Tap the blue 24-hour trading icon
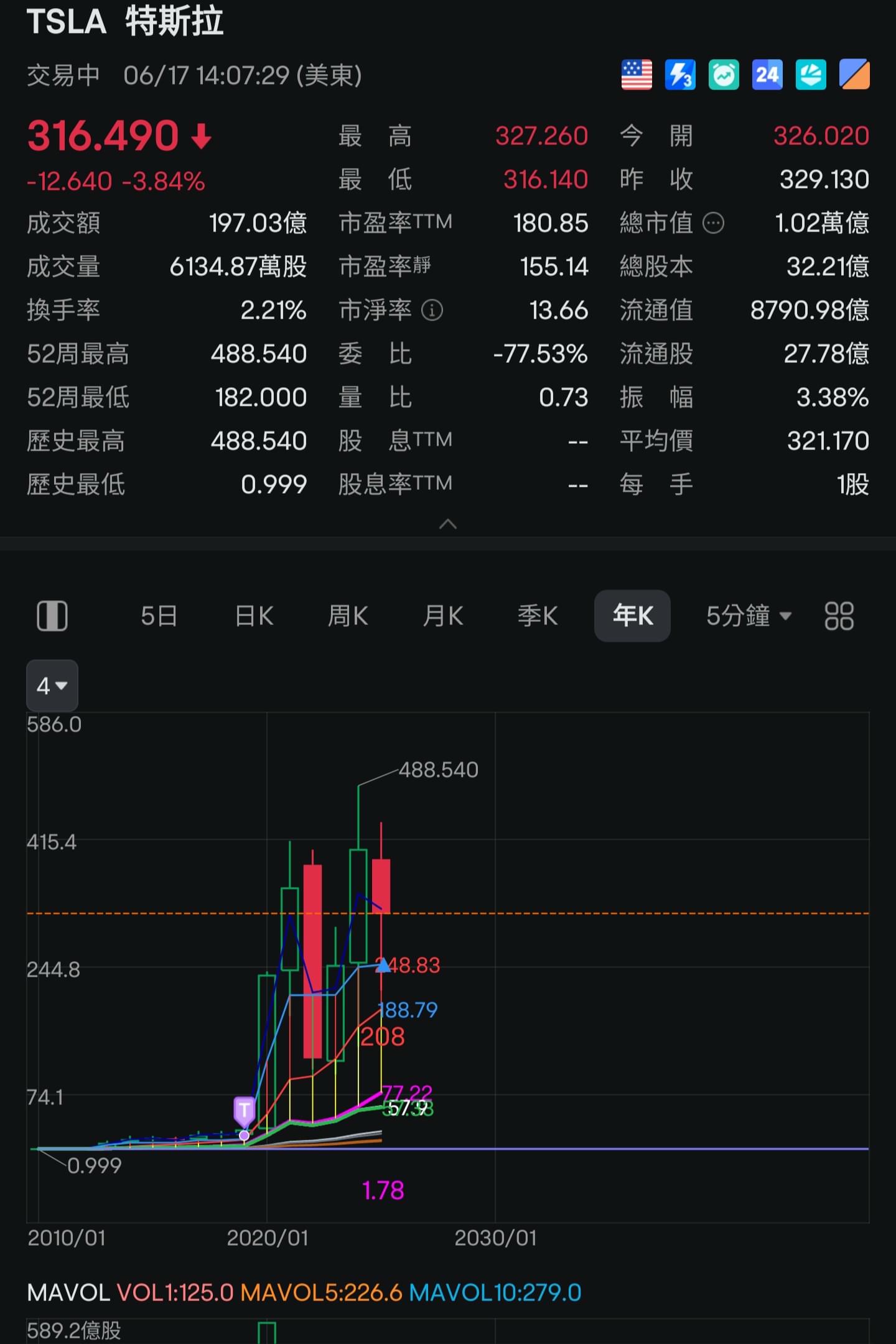Screen dimensions: 896x1344 [767, 75]
